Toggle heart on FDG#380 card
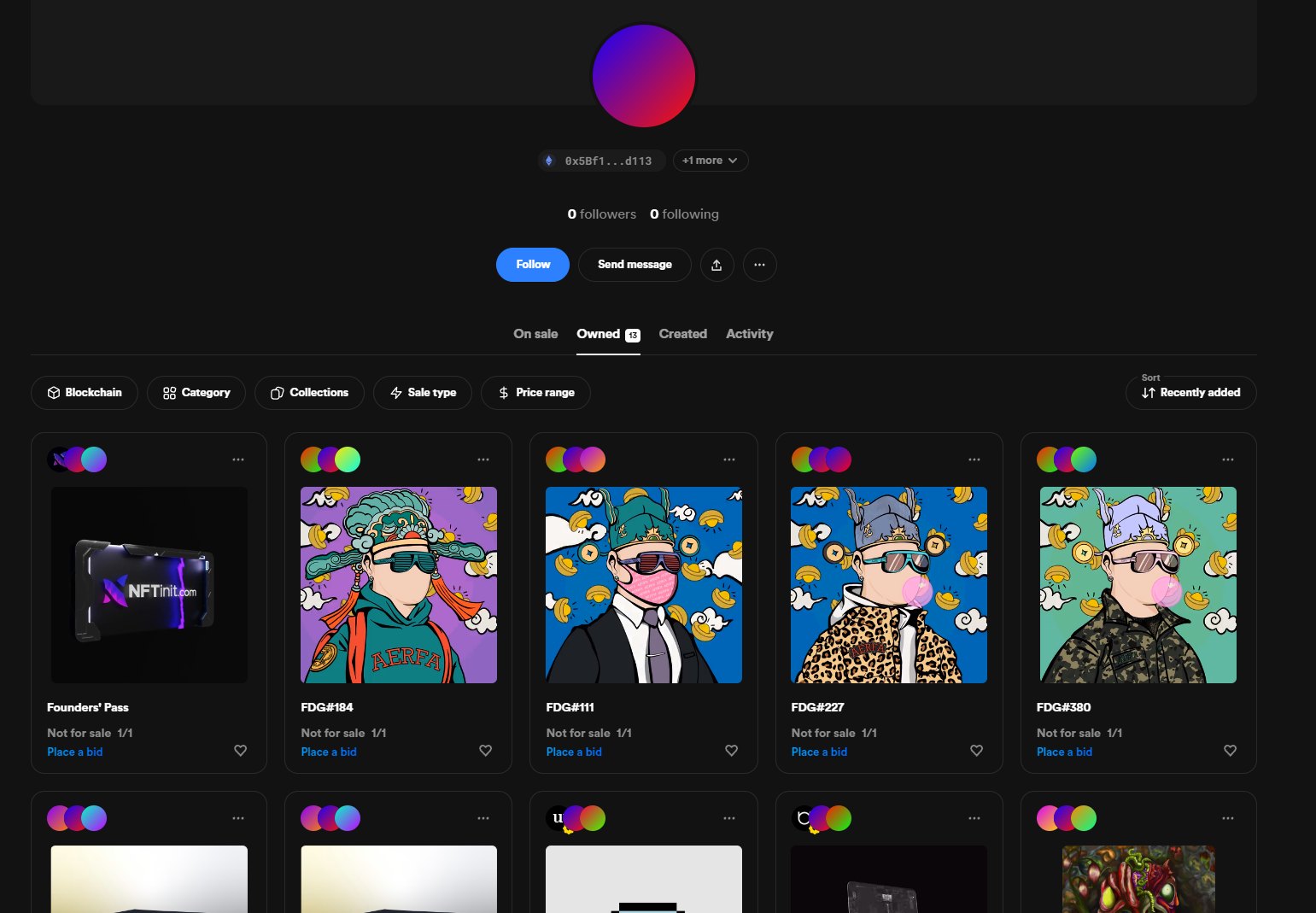 tap(1230, 751)
